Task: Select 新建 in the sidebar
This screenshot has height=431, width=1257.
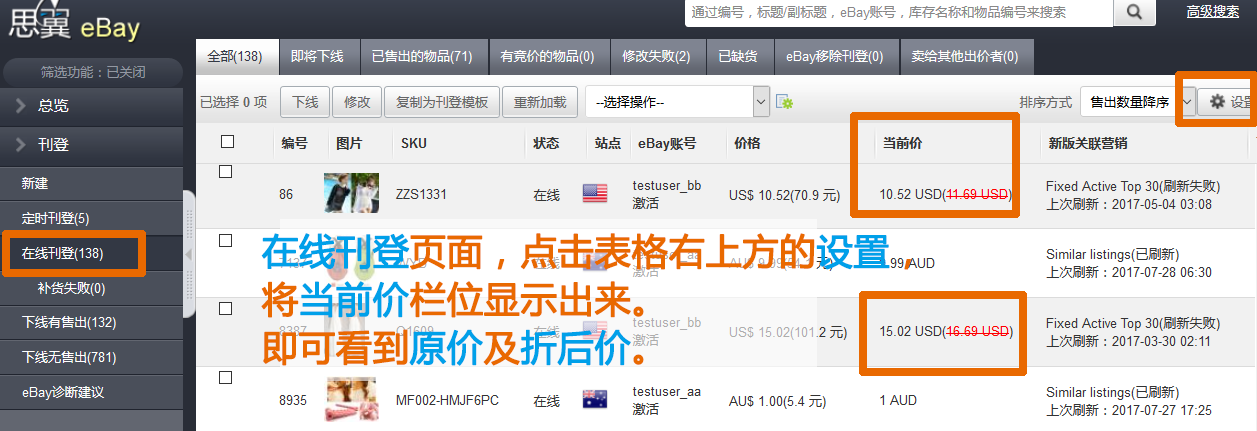Action: click(x=92, y=184)
